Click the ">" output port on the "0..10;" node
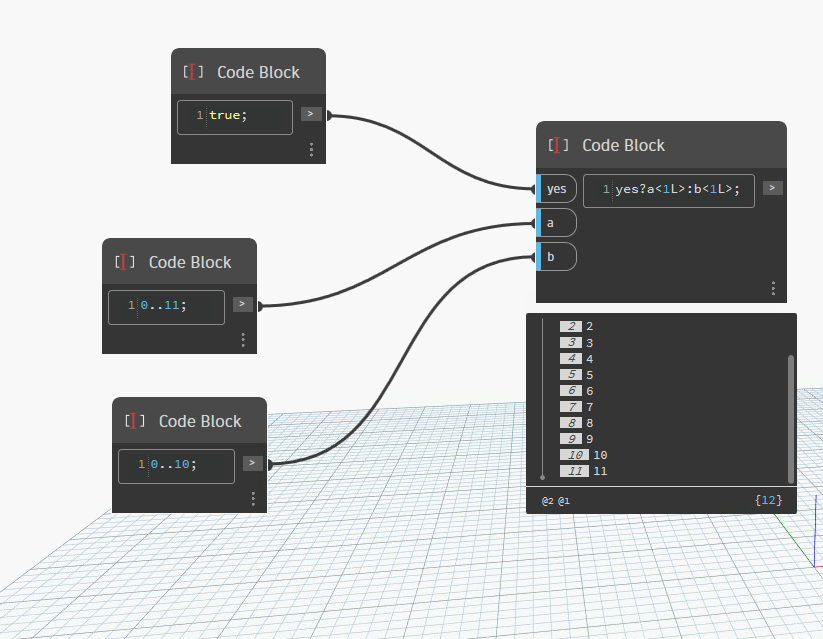Screen dimensions: 823x639 252,463
